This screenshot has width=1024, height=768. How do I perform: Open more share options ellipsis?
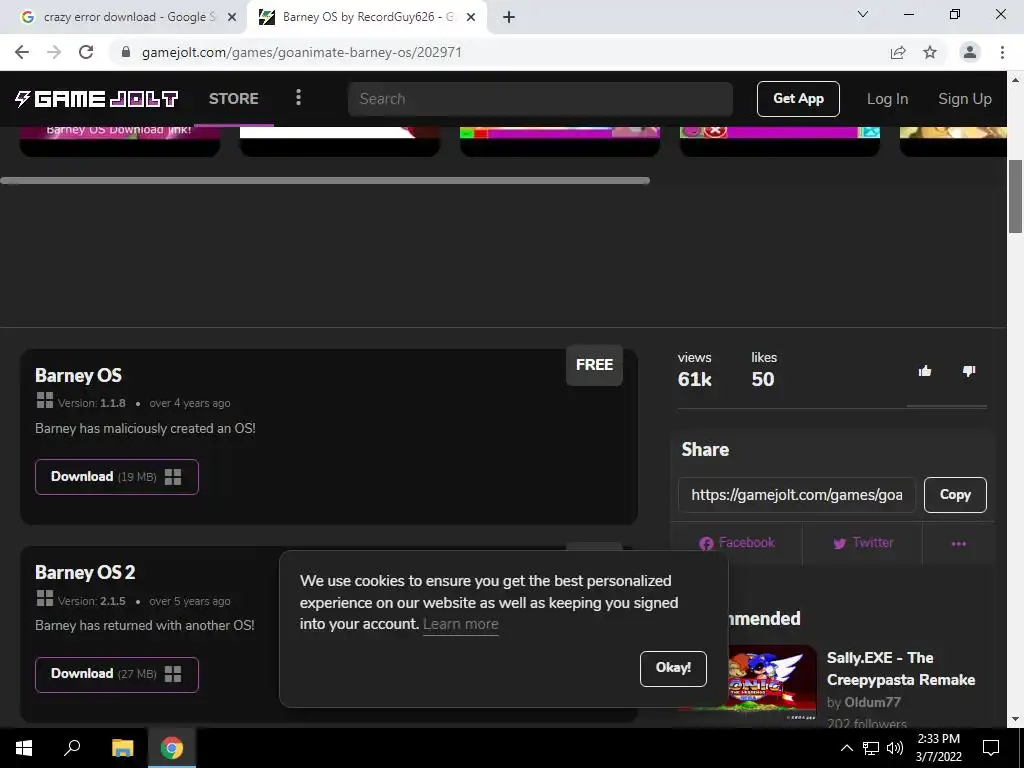point(958,543)
